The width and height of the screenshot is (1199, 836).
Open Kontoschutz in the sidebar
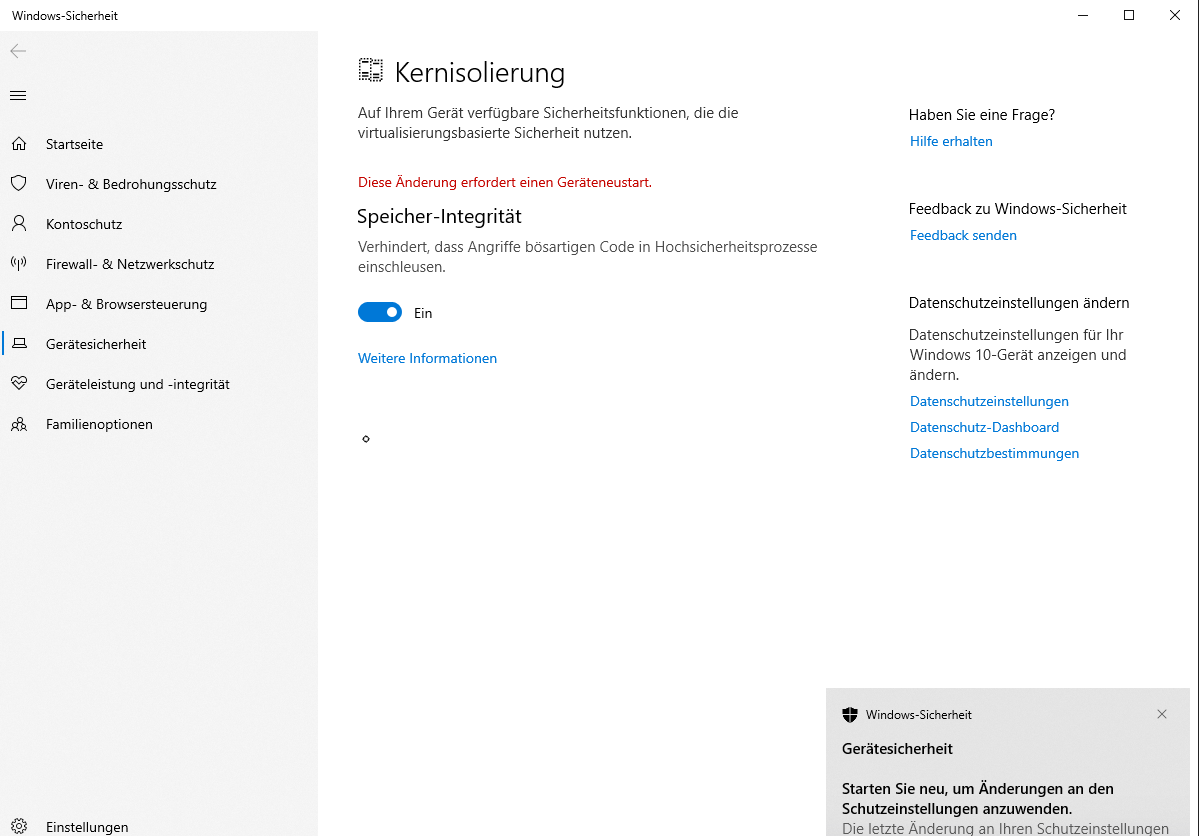tap(84, 224)
